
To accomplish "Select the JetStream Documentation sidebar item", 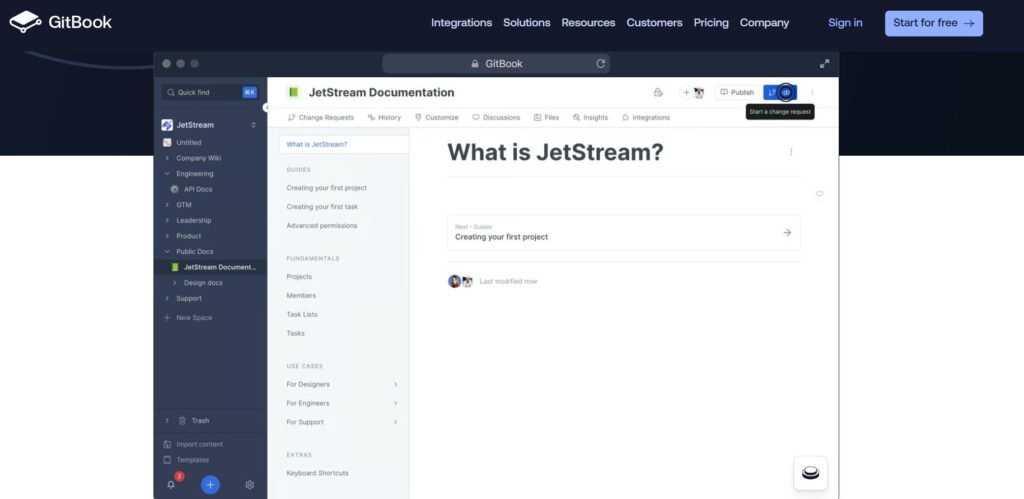I will click(x=210, y=267).
